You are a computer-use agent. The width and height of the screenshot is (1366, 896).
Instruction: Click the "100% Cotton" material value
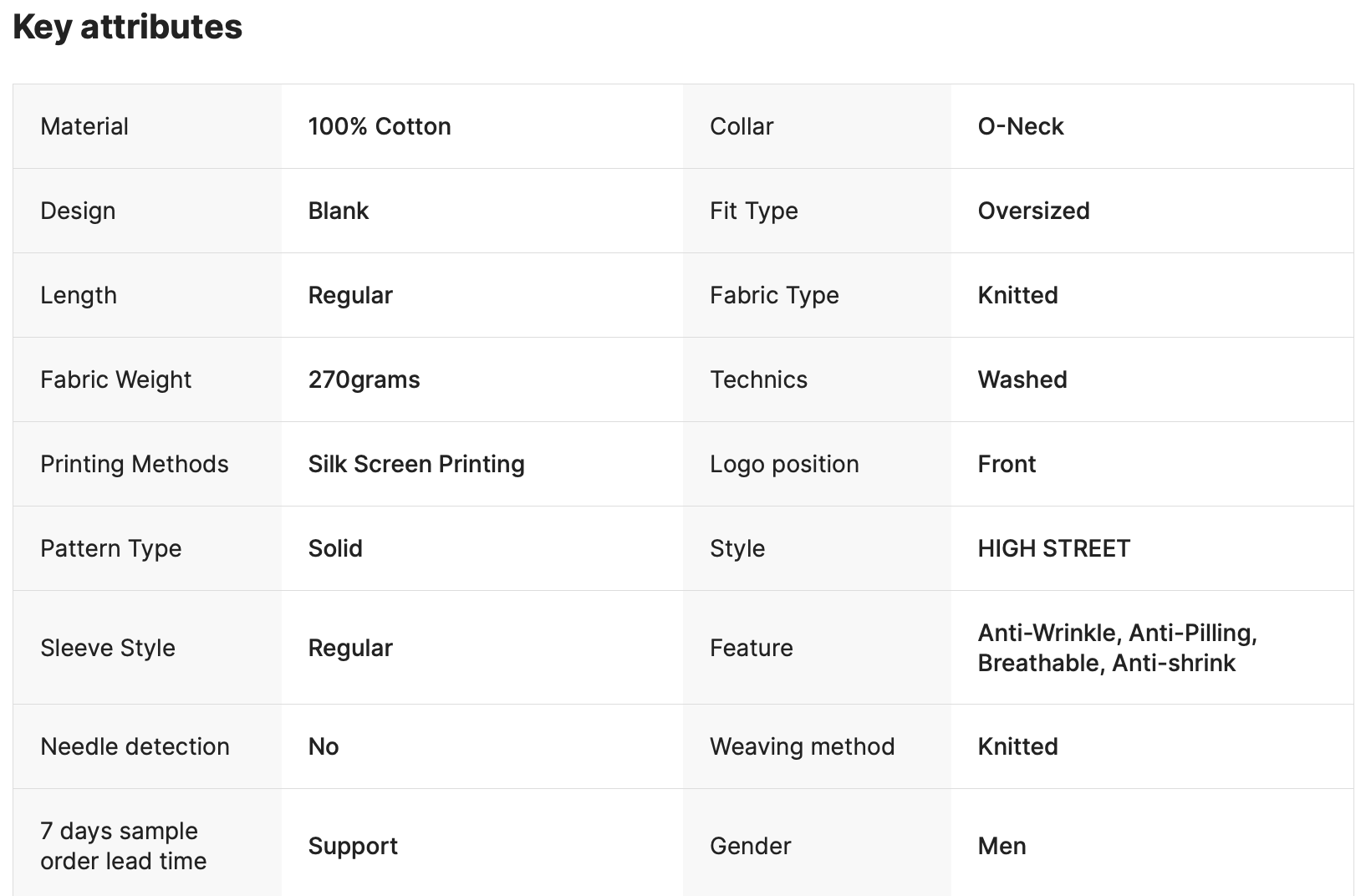[x=380, y=126]
